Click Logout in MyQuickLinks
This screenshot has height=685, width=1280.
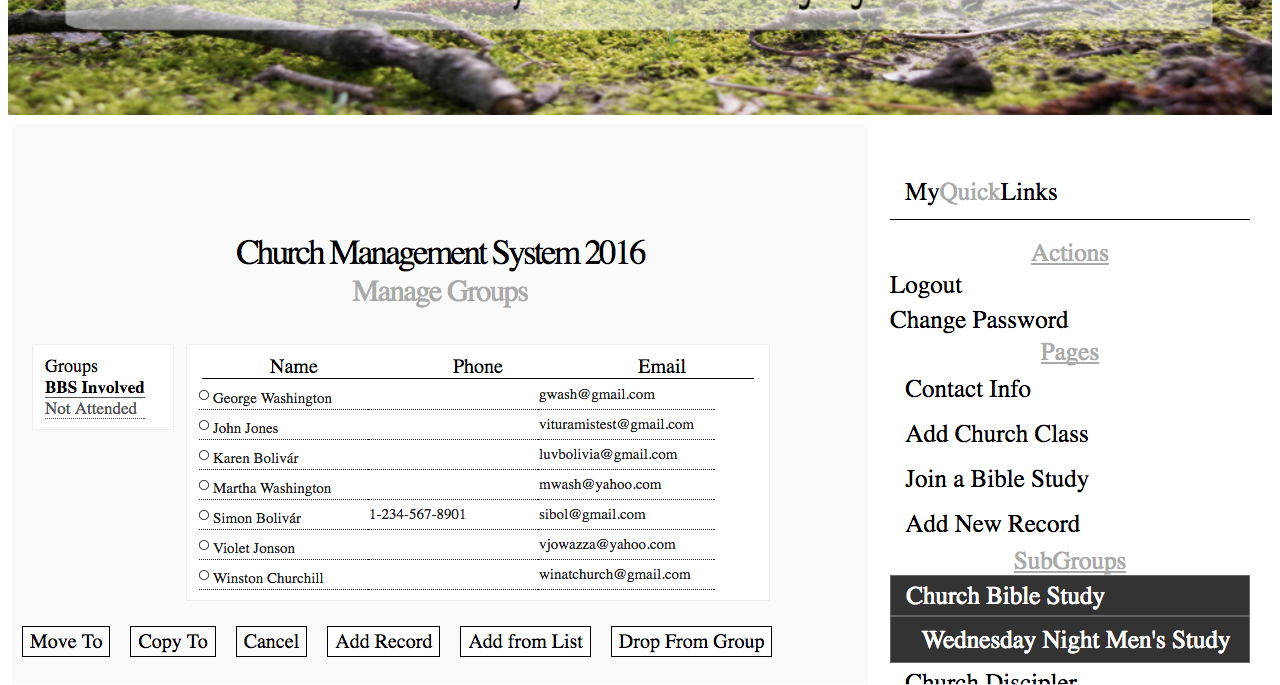click(x=925, y=285)
